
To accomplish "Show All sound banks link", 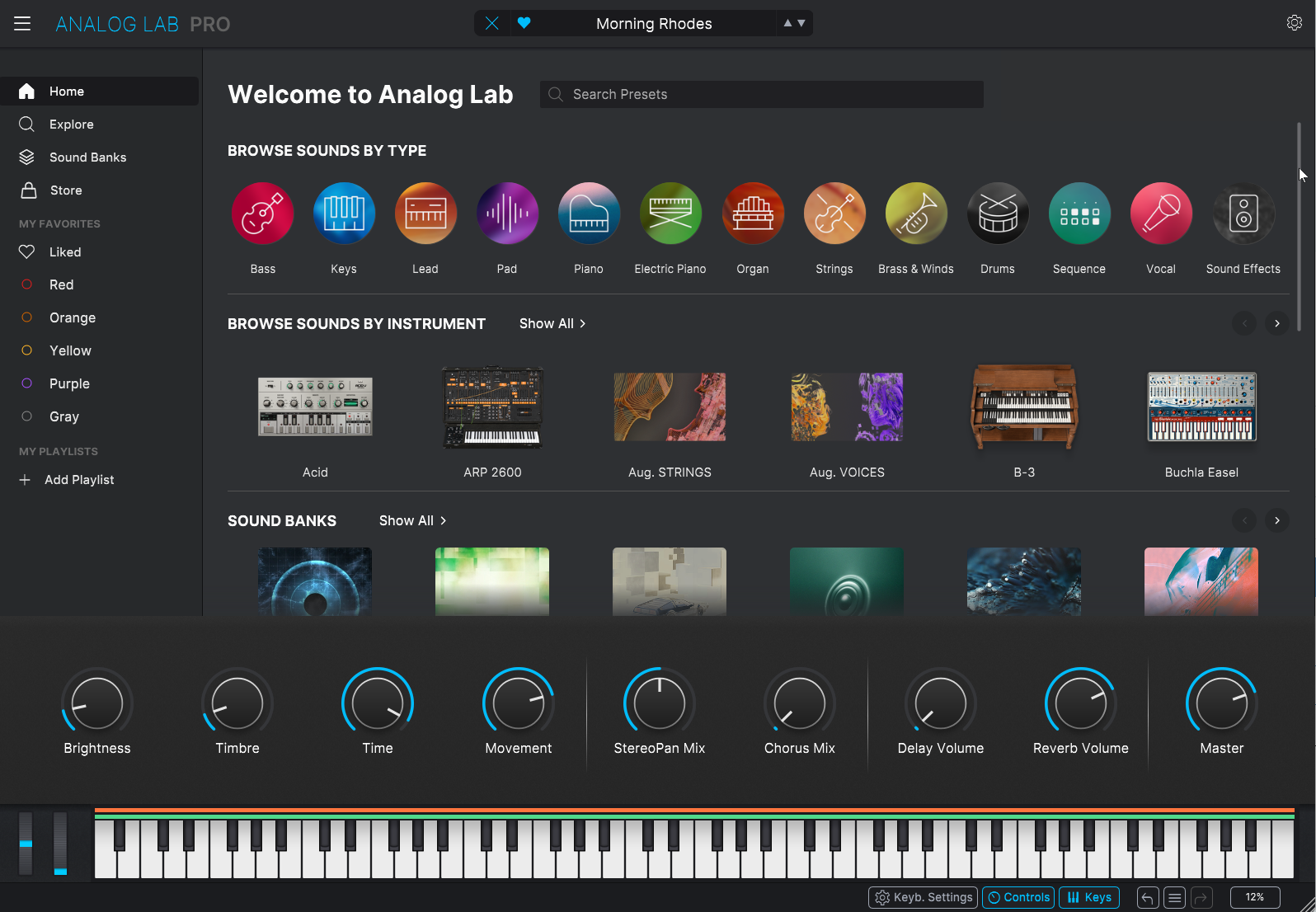I will pos(412,521).
